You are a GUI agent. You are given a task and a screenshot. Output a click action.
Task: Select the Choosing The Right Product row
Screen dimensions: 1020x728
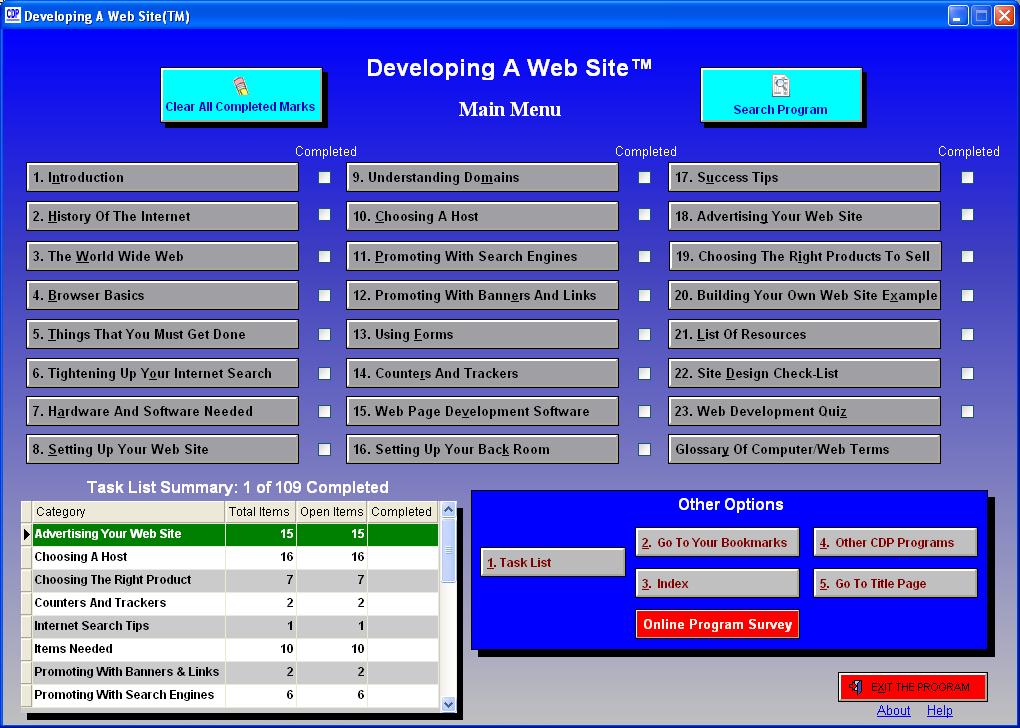(235, 580)
